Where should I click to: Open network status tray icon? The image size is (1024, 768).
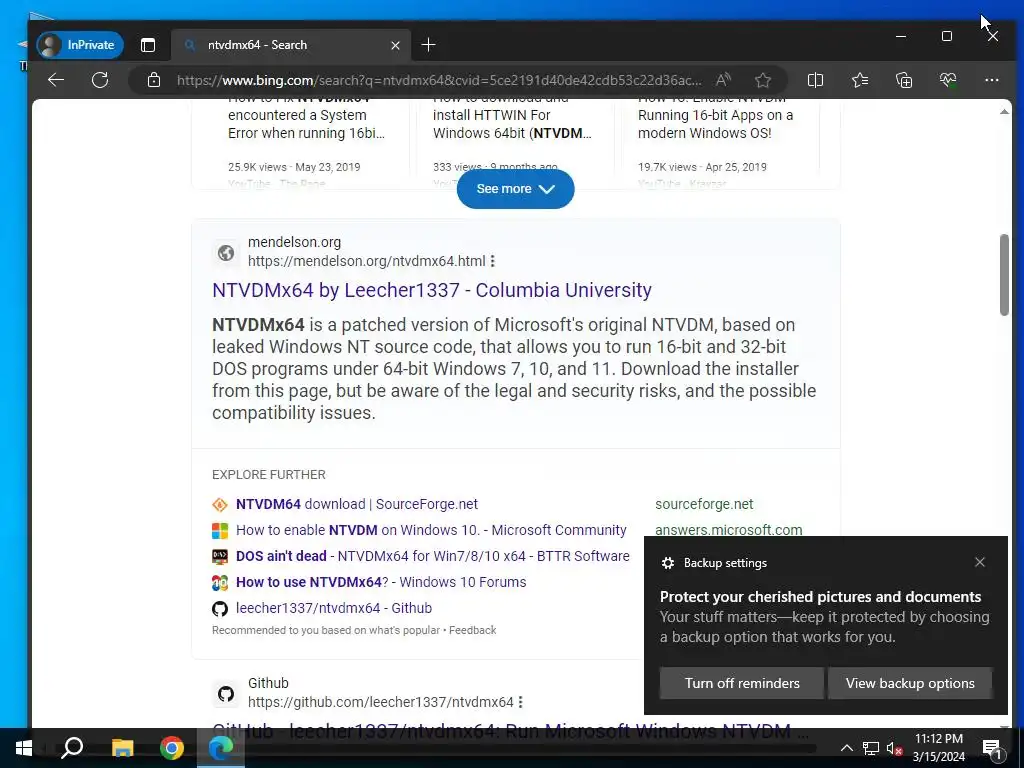871,748
